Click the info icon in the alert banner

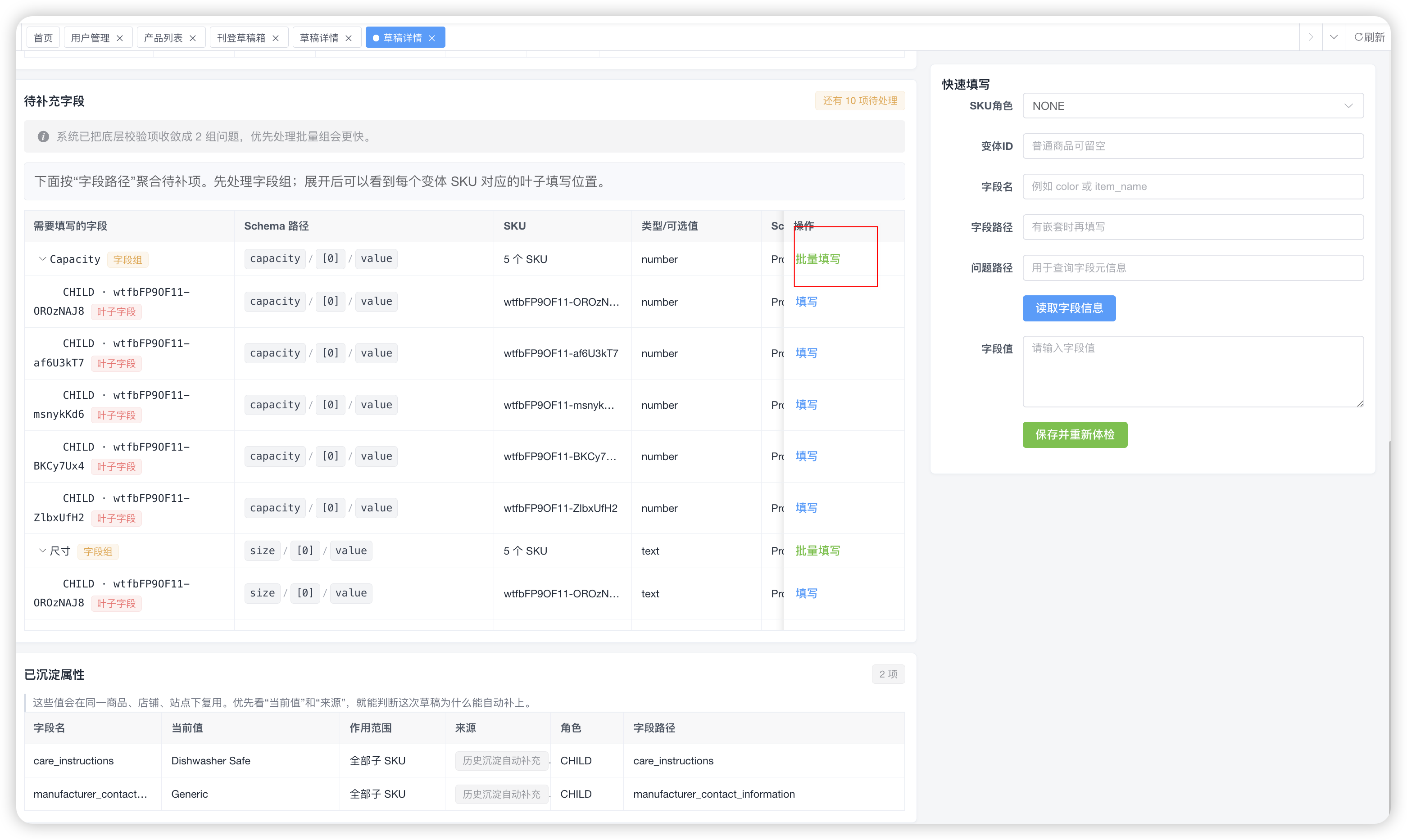click(x=43, y=136)
